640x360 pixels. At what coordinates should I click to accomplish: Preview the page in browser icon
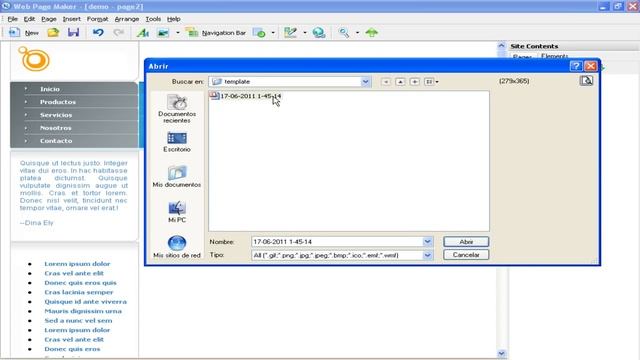click(x=319, y=33)
